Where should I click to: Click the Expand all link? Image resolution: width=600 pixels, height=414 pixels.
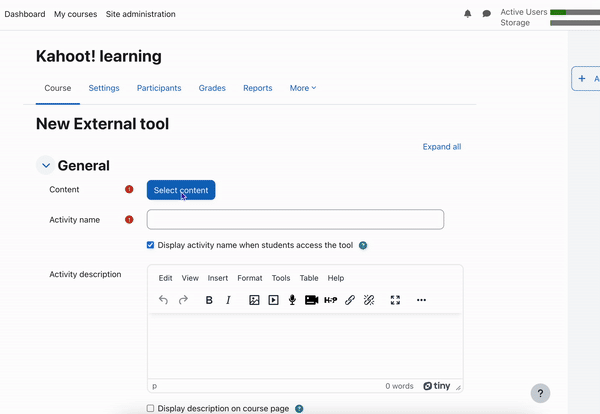coord(442,147)
